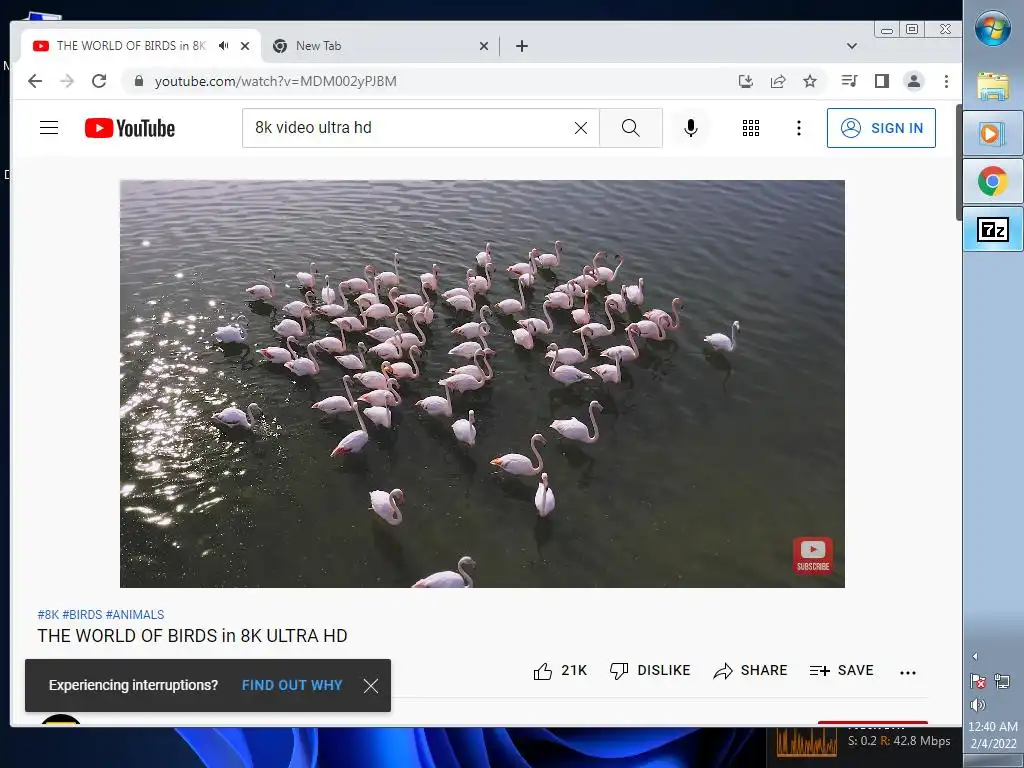Dismiss the Experiencing interruptions notice
1024x768 pixels.
click(x=371, y=685)
